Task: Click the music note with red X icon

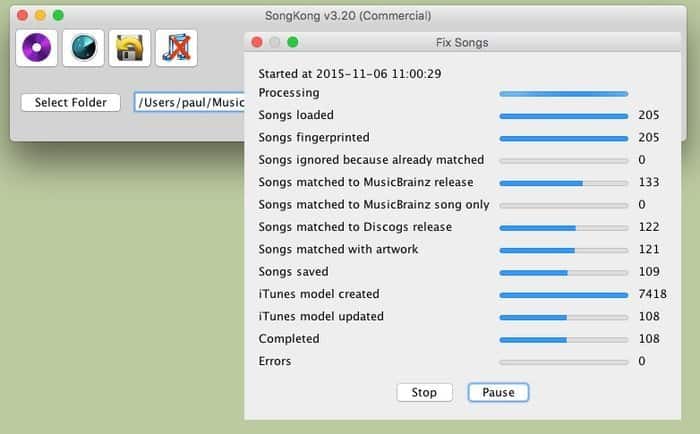Action: coord(177,48)
